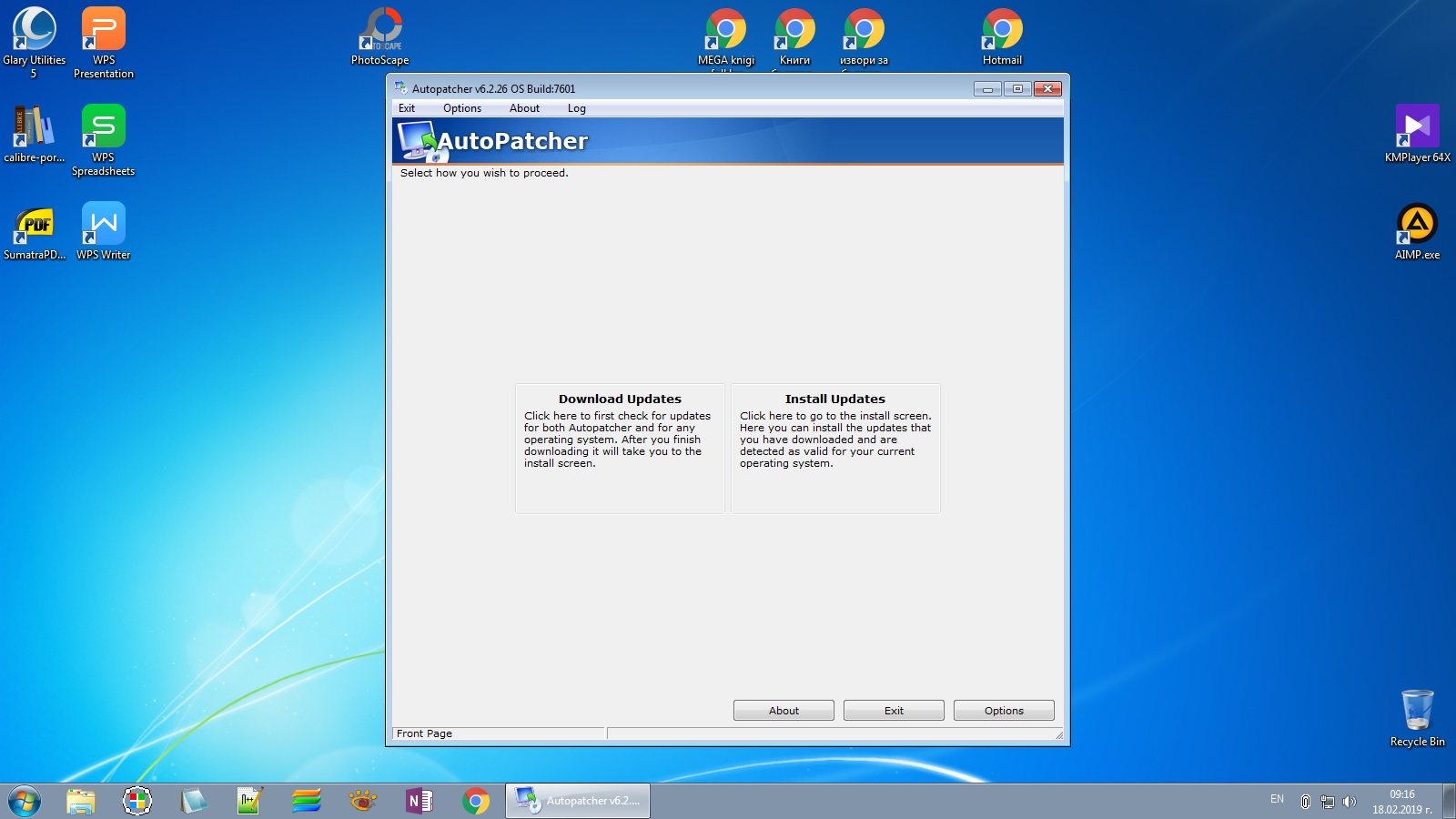This screenshot has width=1456, height=819.
Task: Open volume control tray icon
Action: tap(1350, 802)
